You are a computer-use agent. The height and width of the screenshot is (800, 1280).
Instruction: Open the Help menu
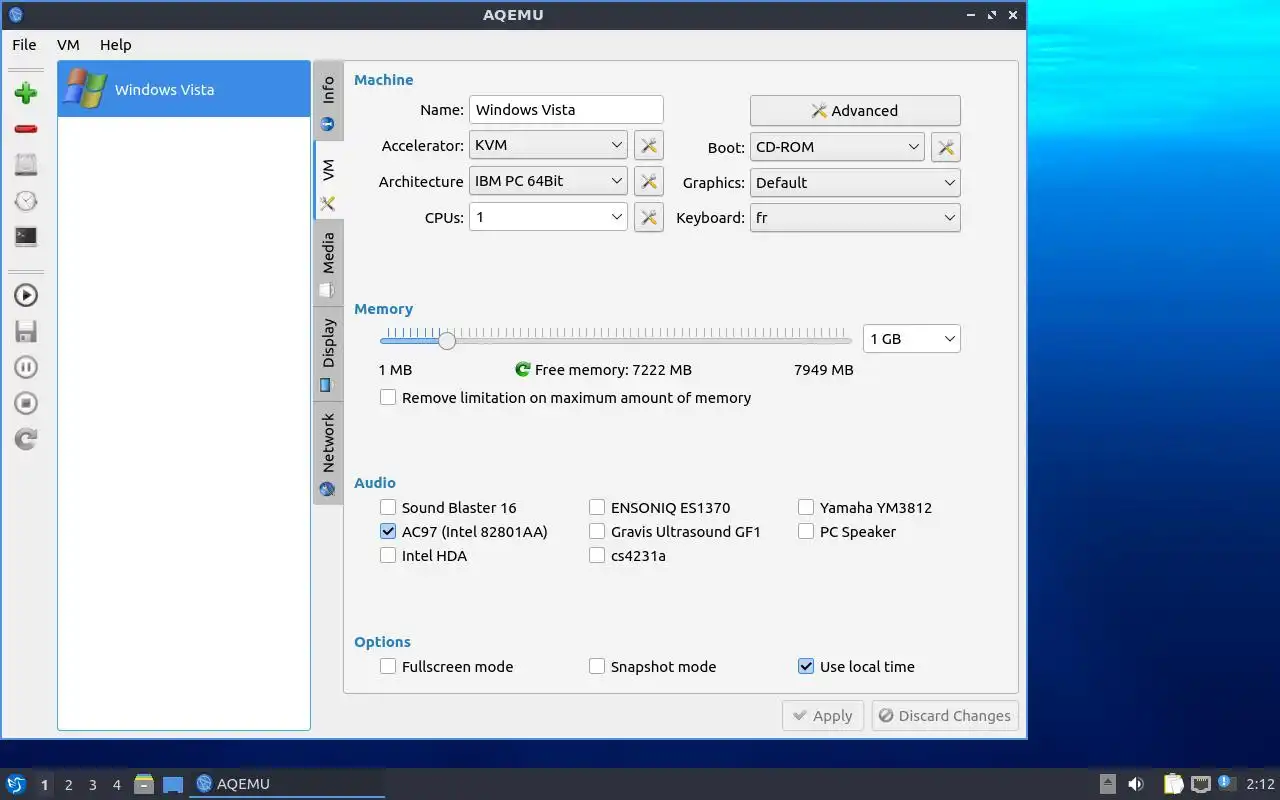pos(115,45)
